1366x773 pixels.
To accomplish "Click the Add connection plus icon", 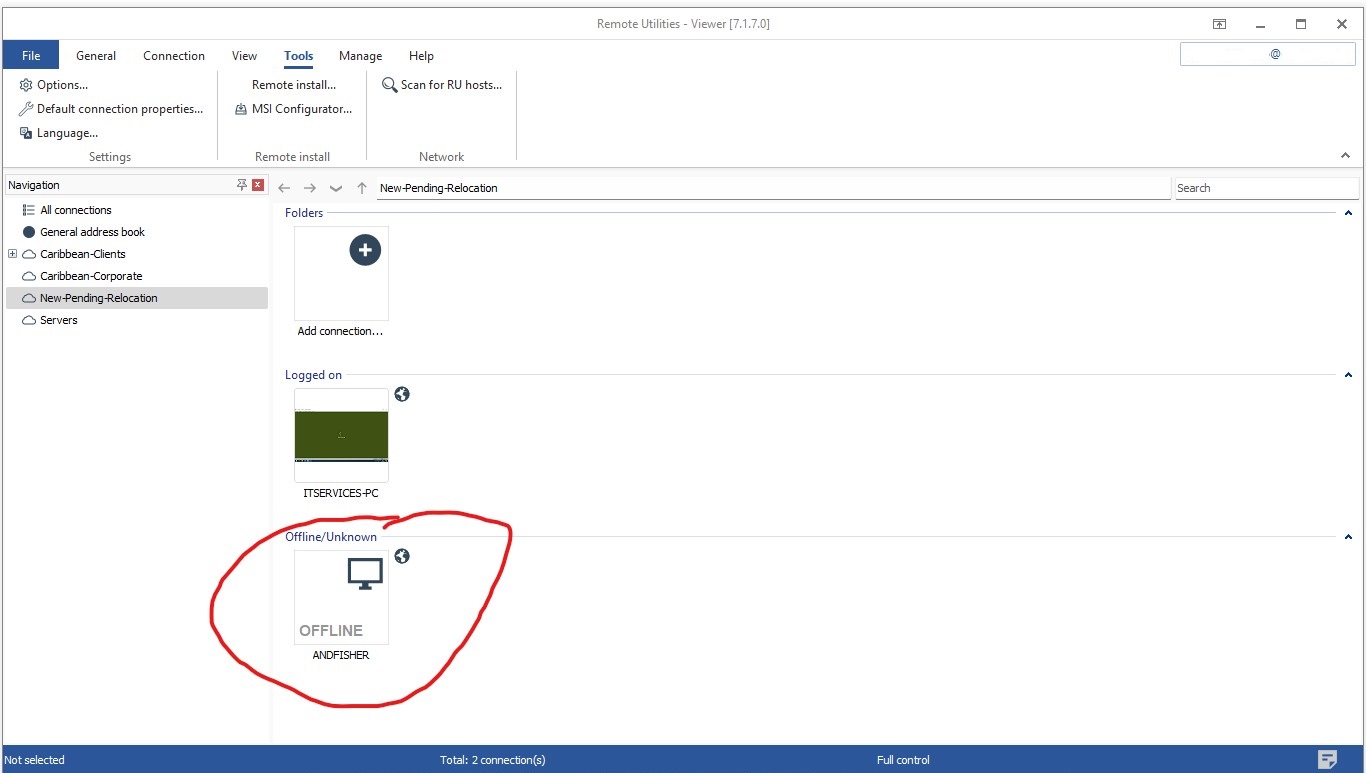I will point(365,250).
